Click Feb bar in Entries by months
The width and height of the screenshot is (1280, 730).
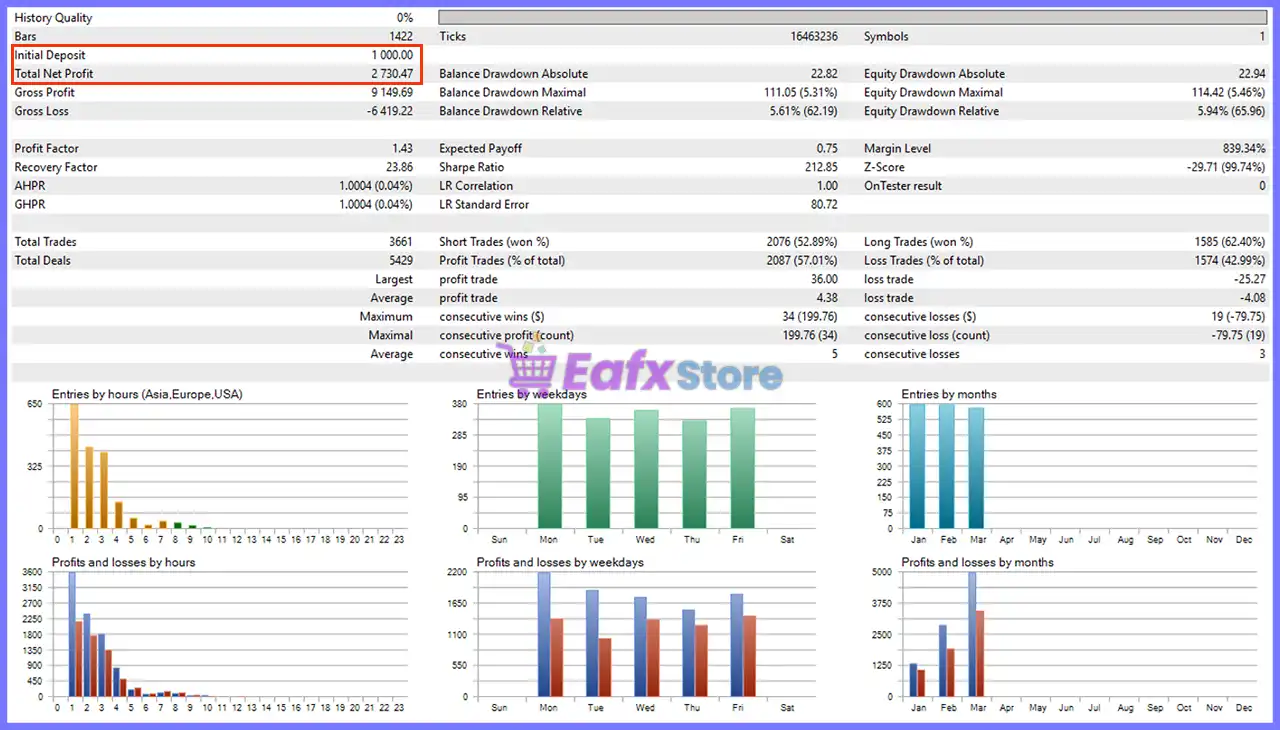tap(946, 466)
